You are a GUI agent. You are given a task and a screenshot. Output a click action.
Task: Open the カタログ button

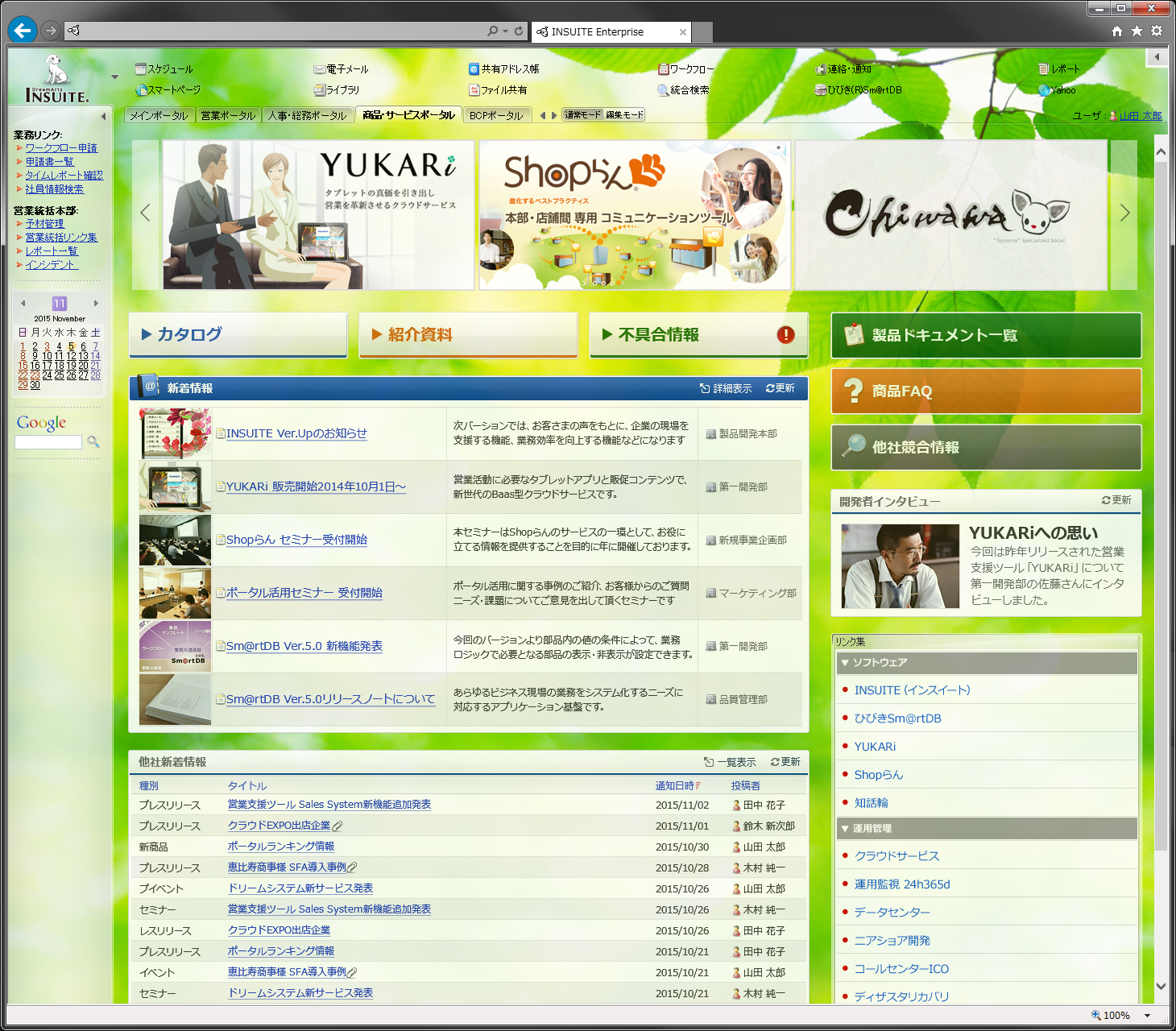(x=238, y=335)
